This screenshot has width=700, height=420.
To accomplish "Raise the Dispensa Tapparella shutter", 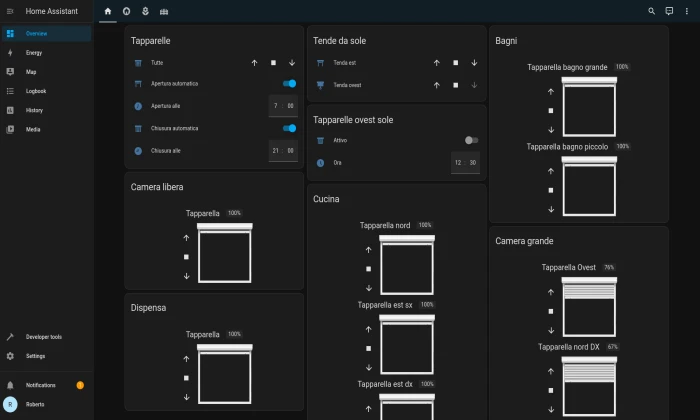I will click(x=186, y=359).
